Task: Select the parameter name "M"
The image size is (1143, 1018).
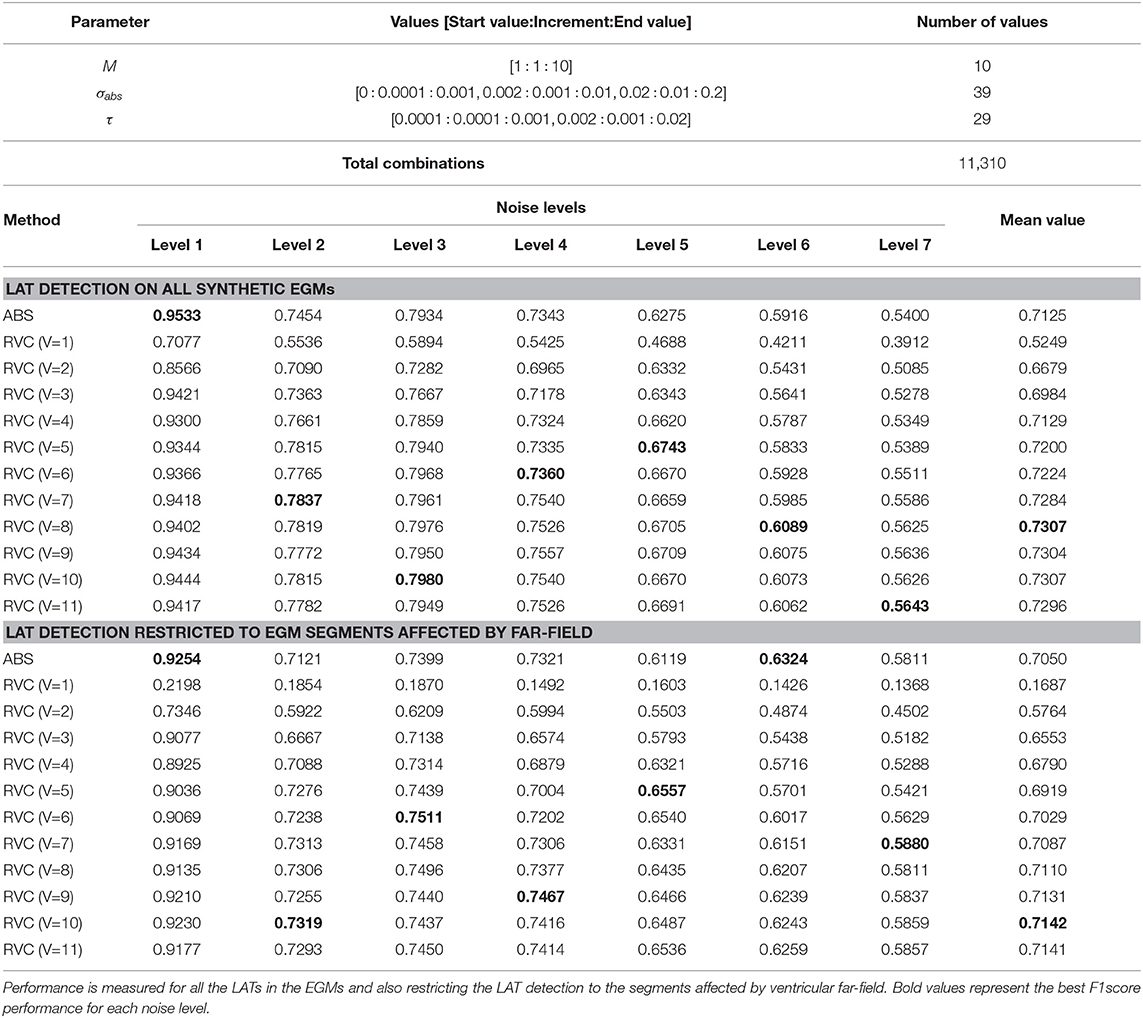Action: coord(109,66)
